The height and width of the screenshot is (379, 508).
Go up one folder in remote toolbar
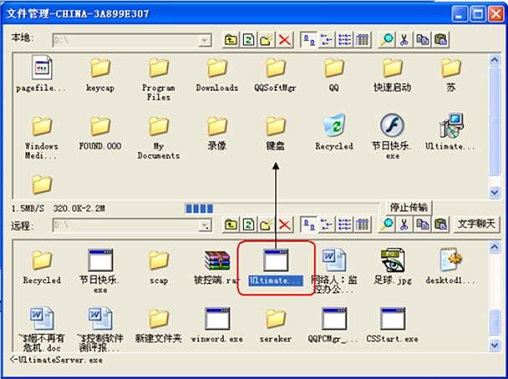(231, 225)
